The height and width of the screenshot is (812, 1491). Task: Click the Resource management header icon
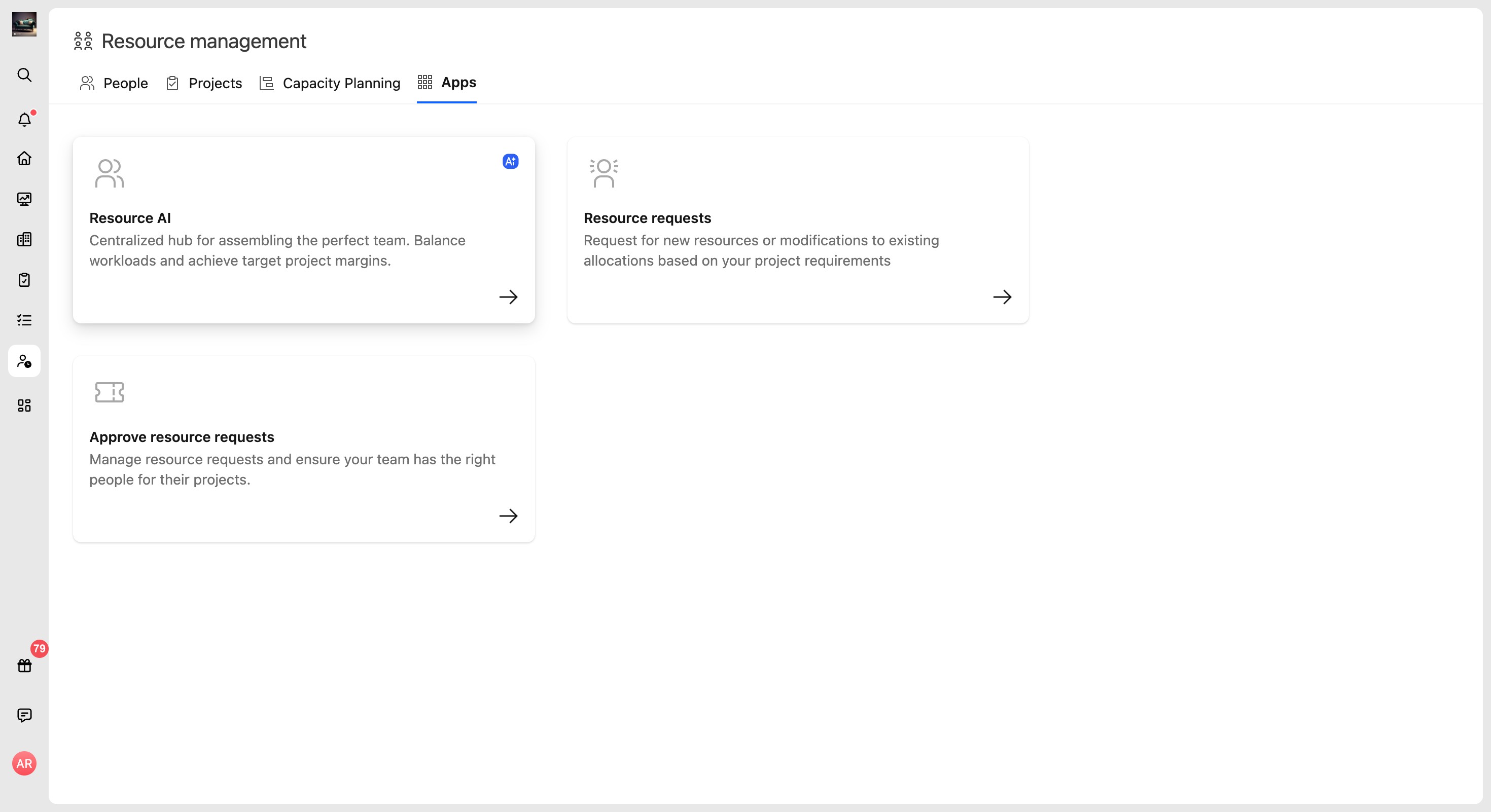click(x=83, y=41)
